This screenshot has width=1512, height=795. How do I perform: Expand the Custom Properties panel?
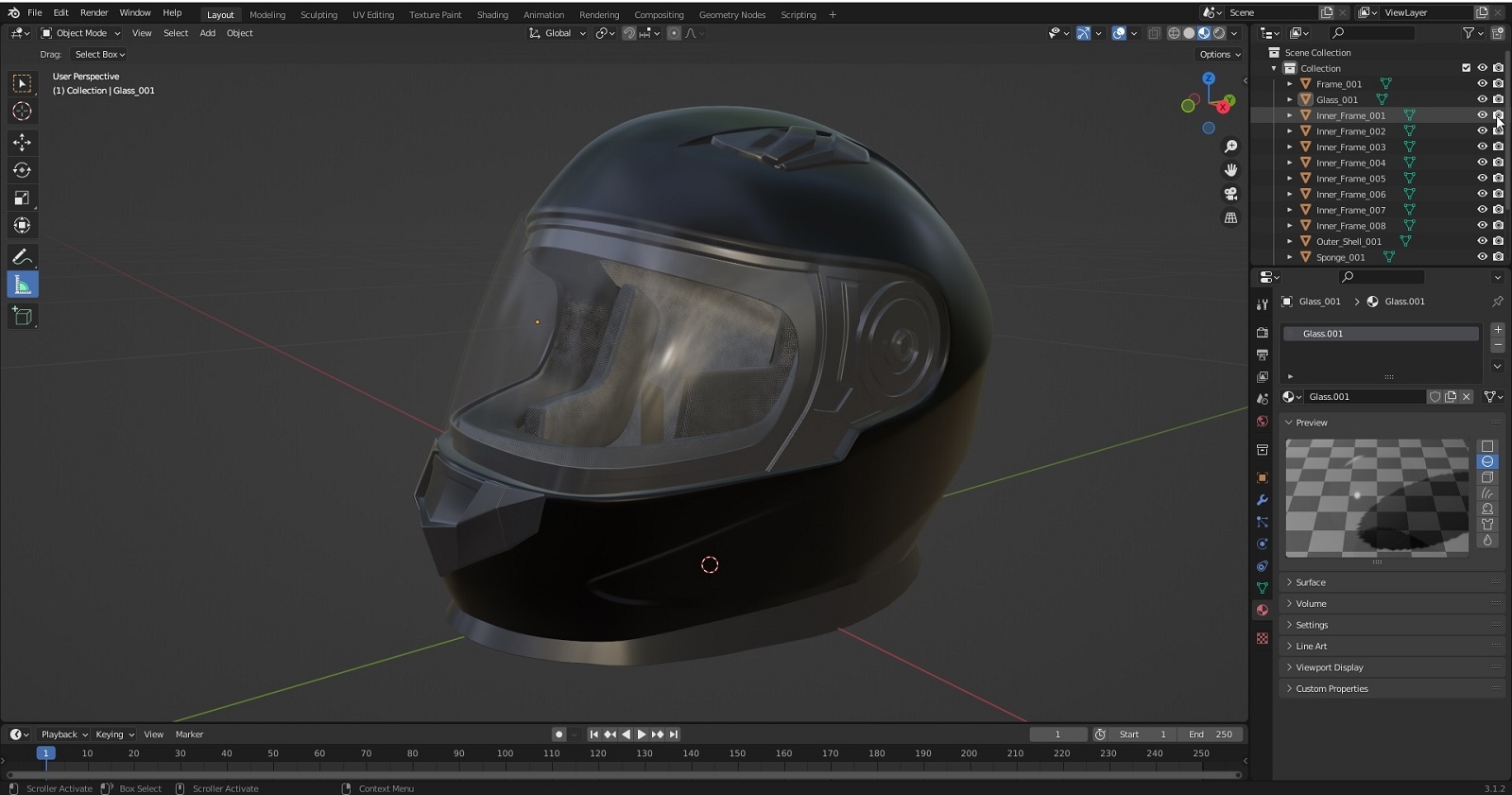(1391, 689)
